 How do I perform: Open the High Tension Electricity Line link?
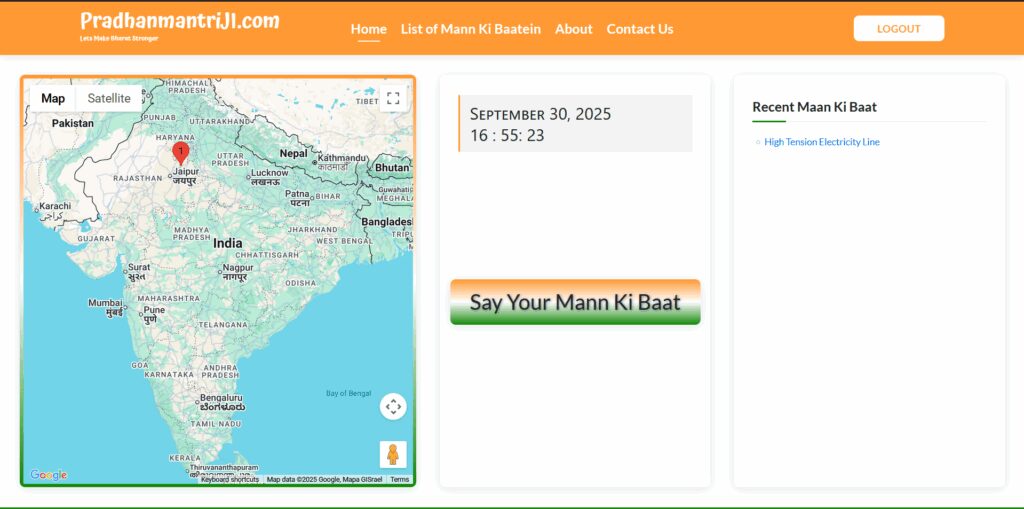click(821, 142)
